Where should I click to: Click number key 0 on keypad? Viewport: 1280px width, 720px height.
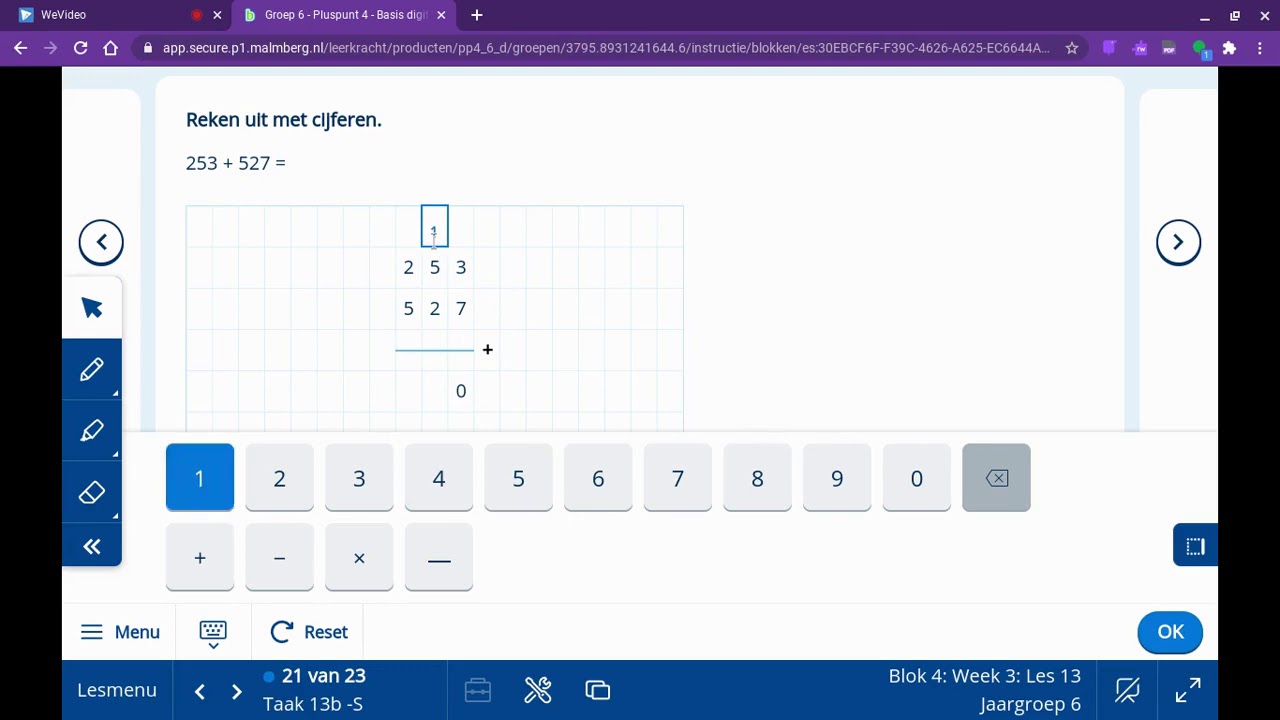click(x=917, y=478)
